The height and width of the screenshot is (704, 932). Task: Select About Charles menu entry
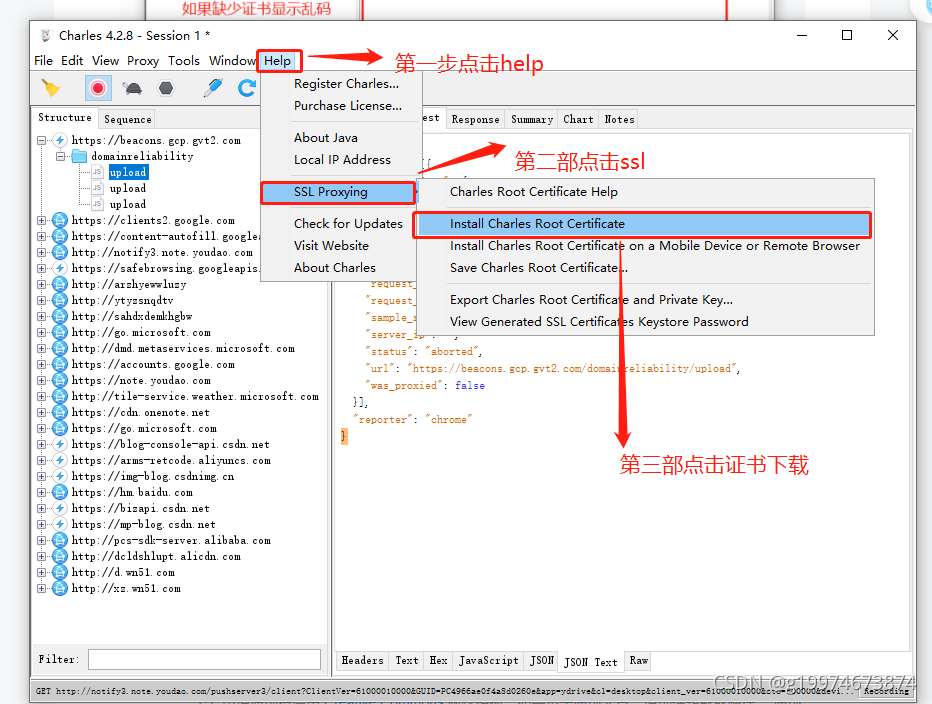335,268
